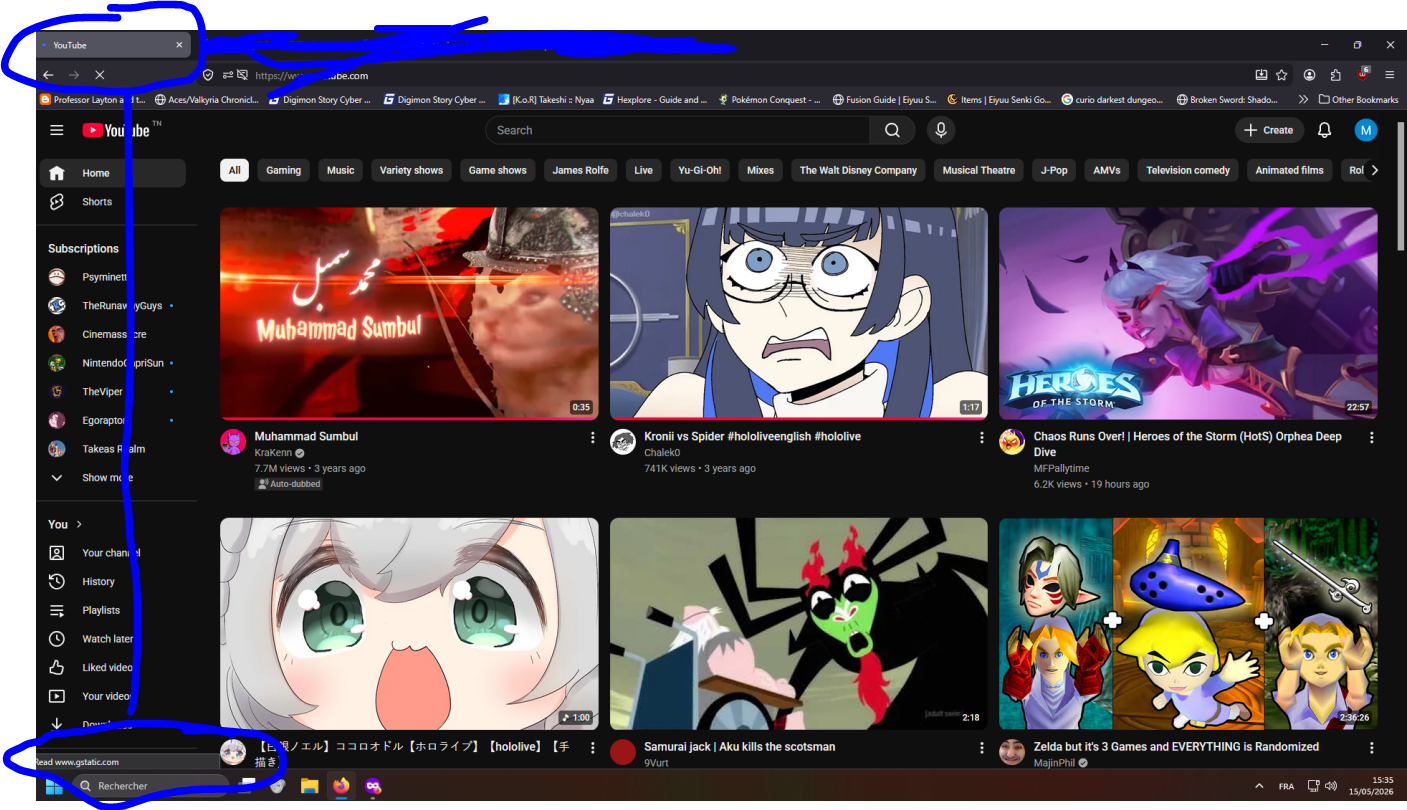Open the YouTube hamburger guide menu

[x=57, y=130]
